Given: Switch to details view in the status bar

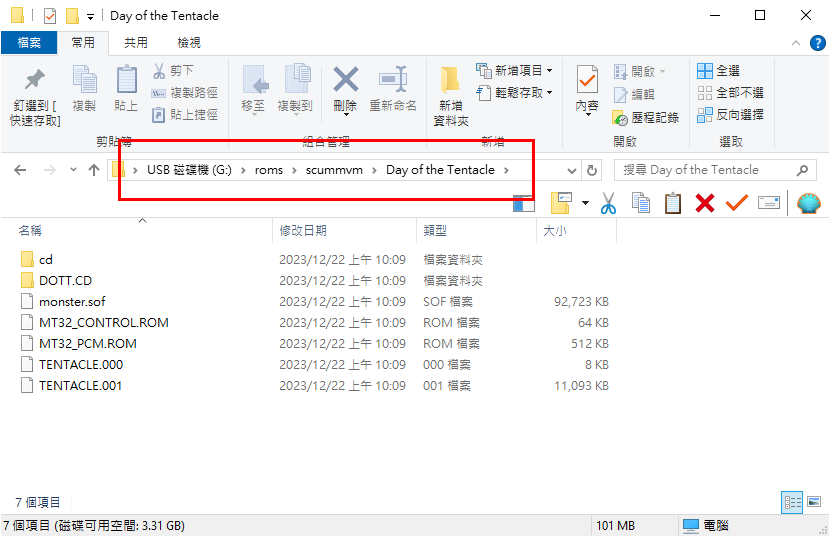Looking at the screenshot, I should 792,503.
